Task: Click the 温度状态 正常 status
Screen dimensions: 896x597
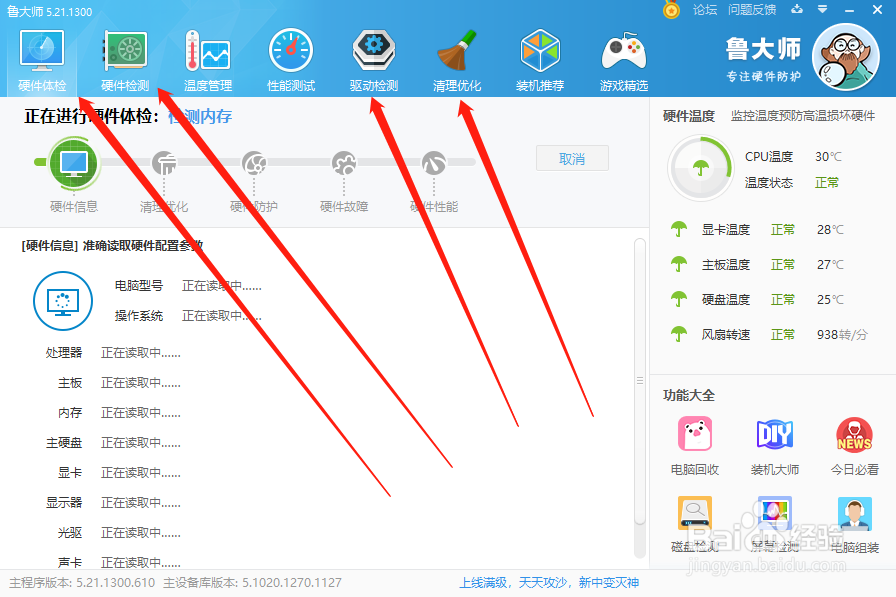Action: 827,183
